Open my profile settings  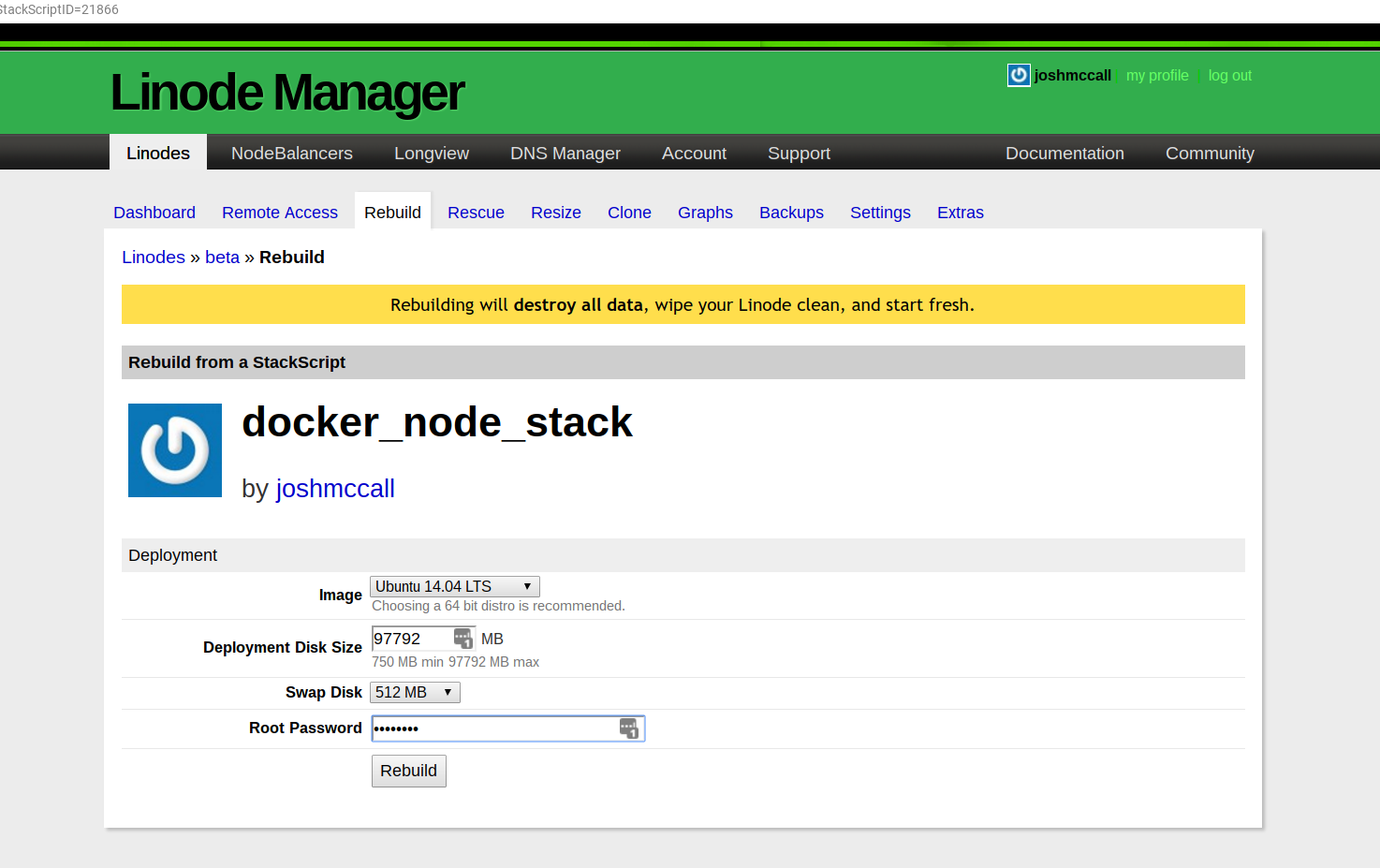click(1157, 75)
